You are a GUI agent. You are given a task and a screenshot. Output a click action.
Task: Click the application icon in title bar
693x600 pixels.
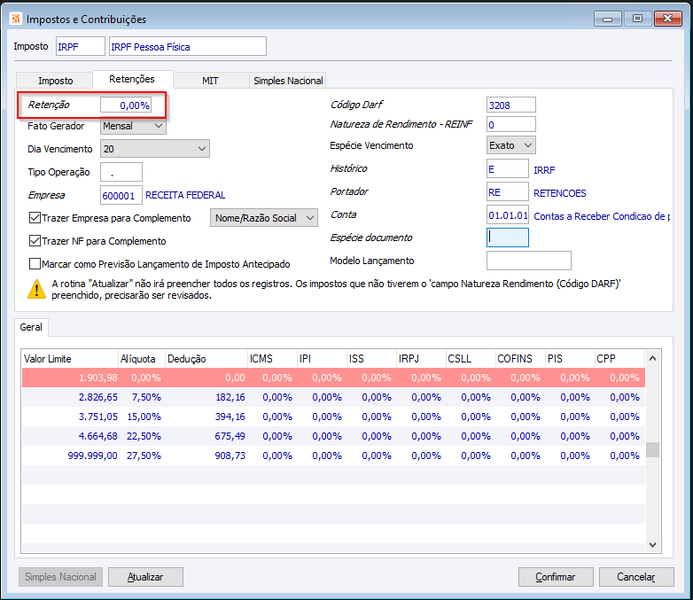(x=16, y=19)
